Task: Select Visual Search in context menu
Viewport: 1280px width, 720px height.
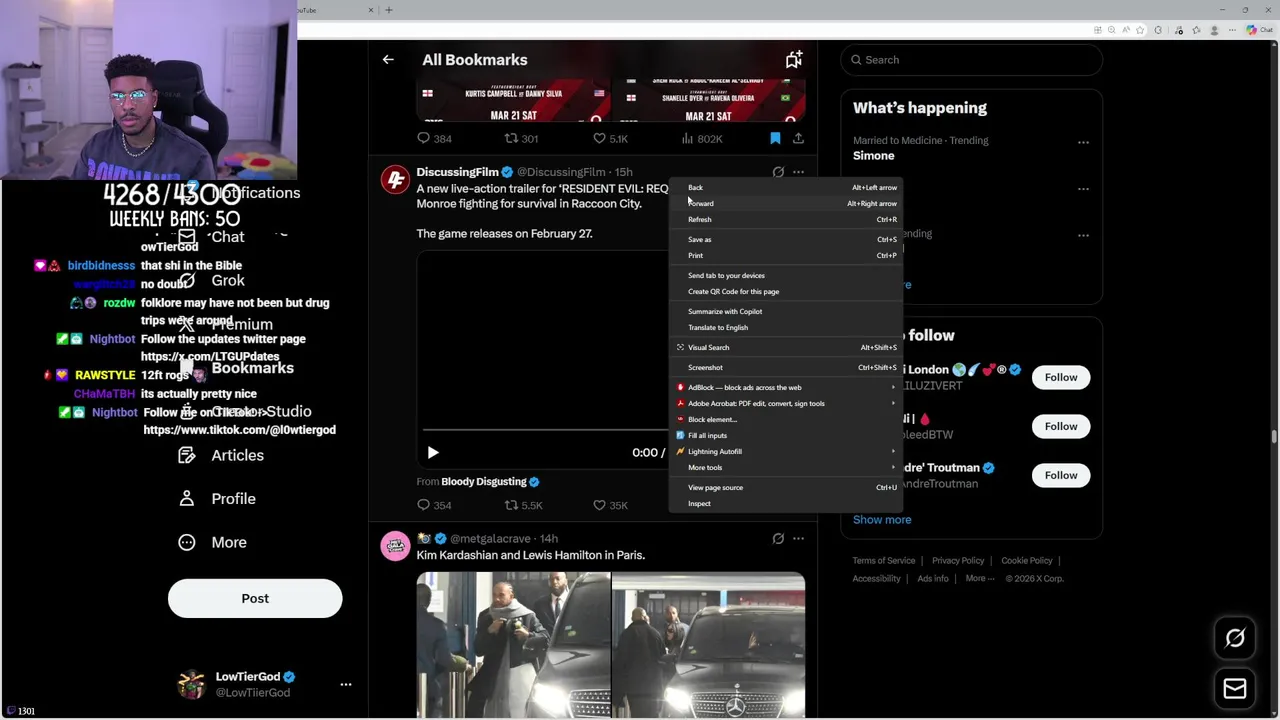Action: [785, 347]
